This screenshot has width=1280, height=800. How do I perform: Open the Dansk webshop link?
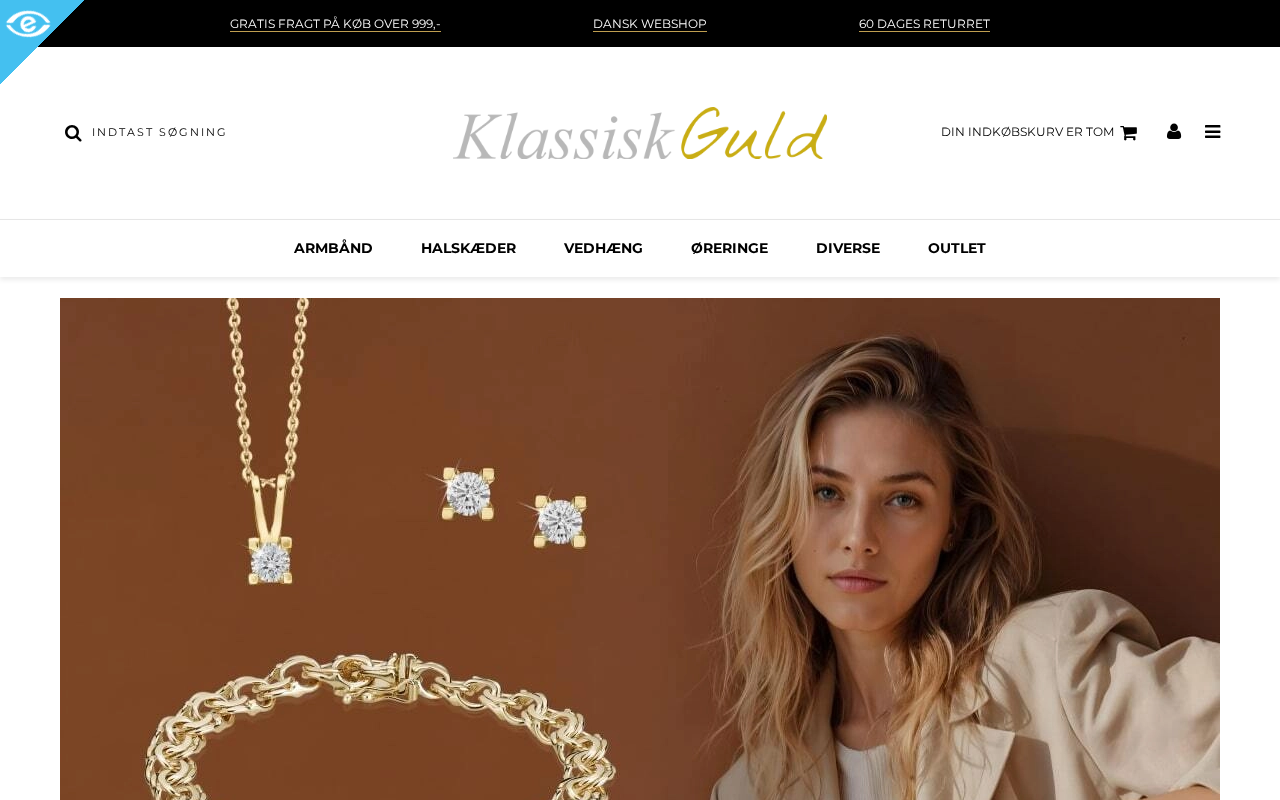[650, 24]
